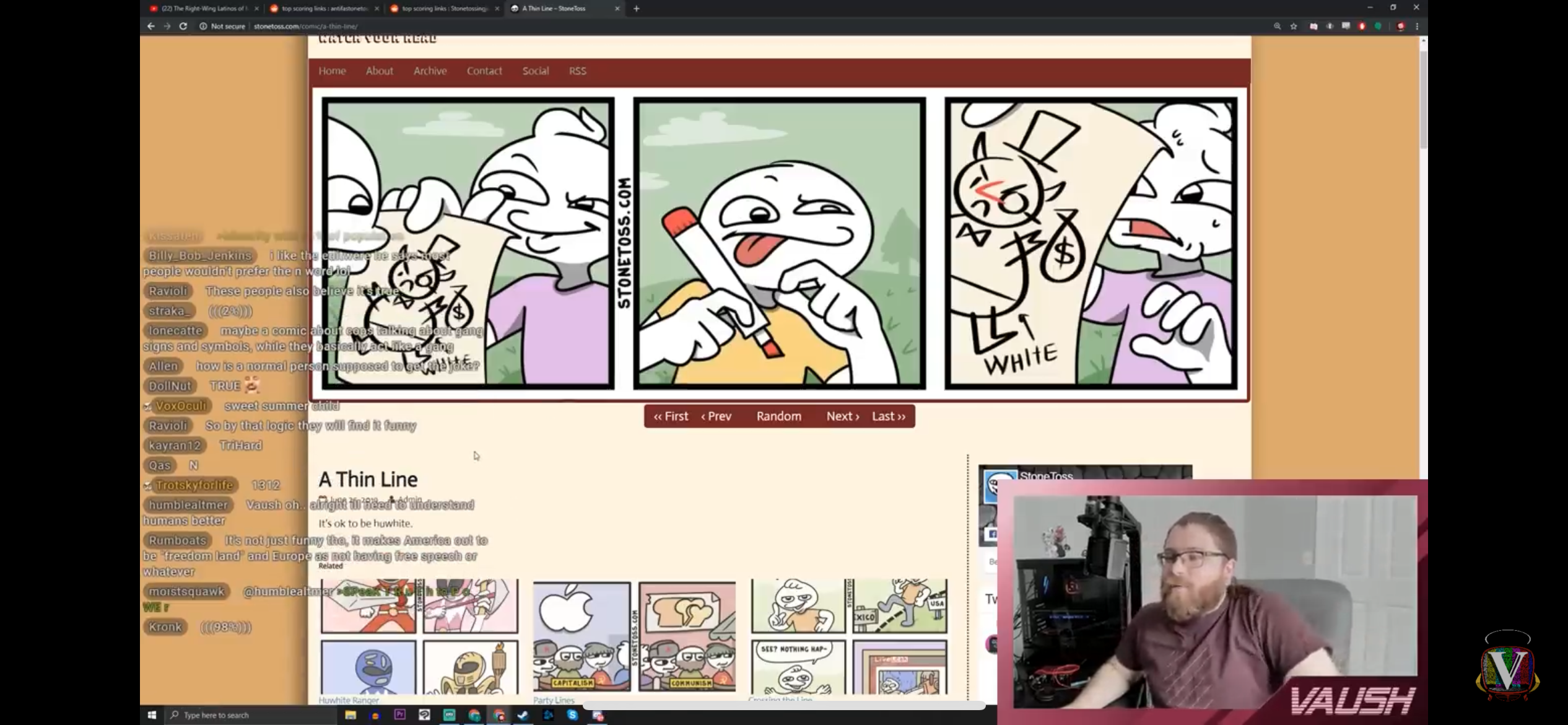Open a new browser tab
This screenshot has width=1568, height=725.
coord(636,9)
